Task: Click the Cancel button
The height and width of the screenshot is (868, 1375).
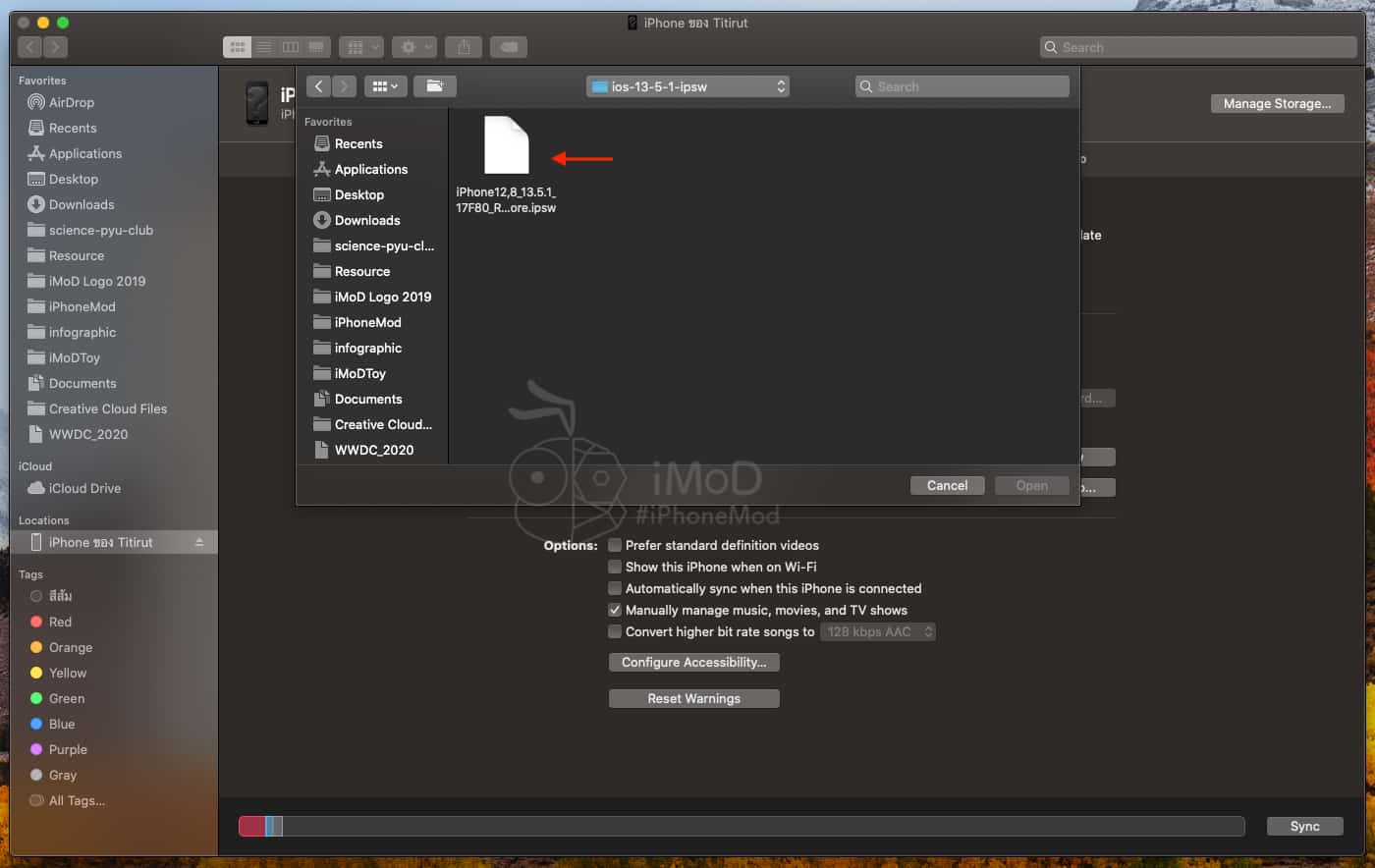Action: [947, 485]
